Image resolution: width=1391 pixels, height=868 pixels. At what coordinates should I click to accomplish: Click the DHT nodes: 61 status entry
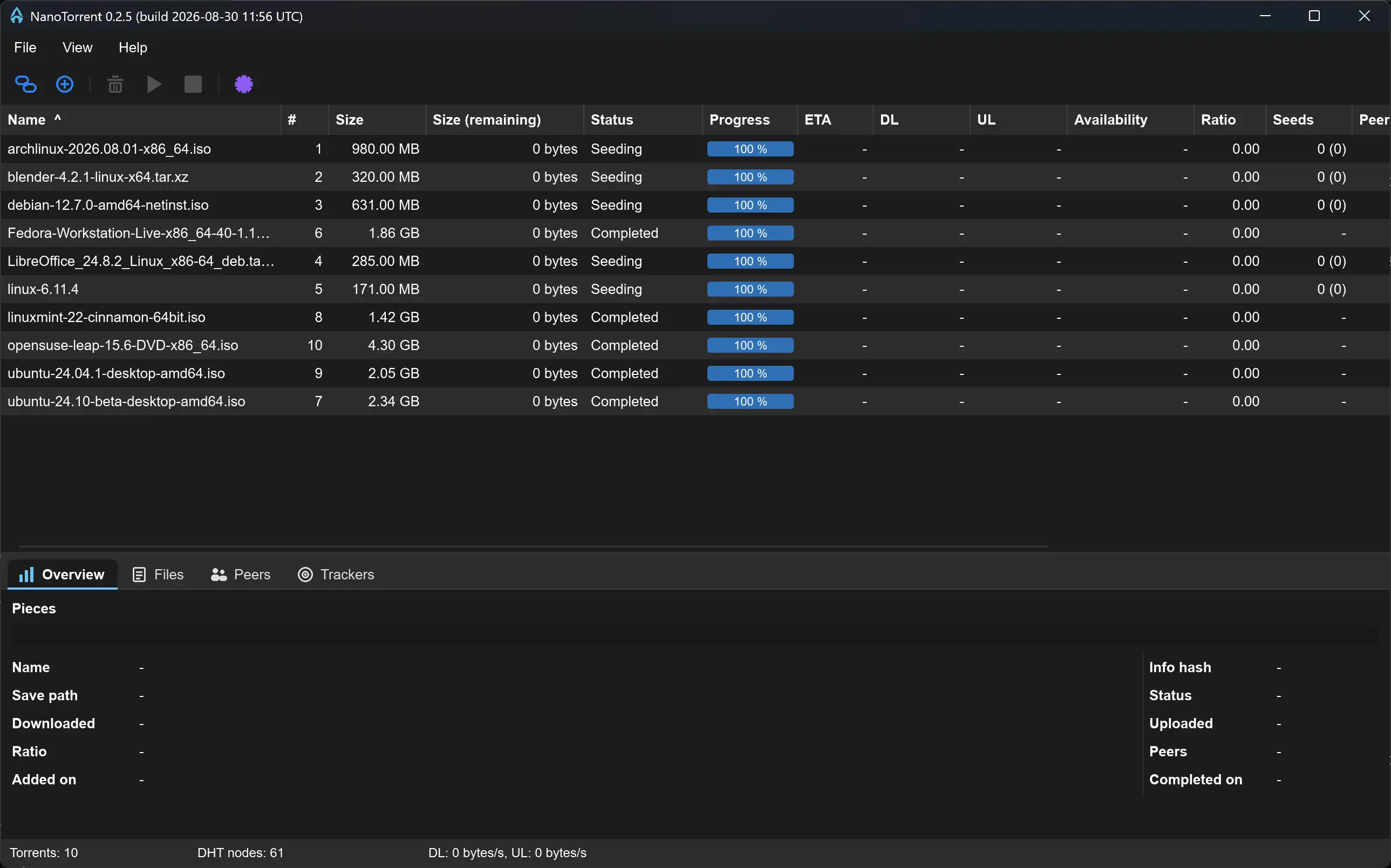pyautogui.click(x=241, y=853)
